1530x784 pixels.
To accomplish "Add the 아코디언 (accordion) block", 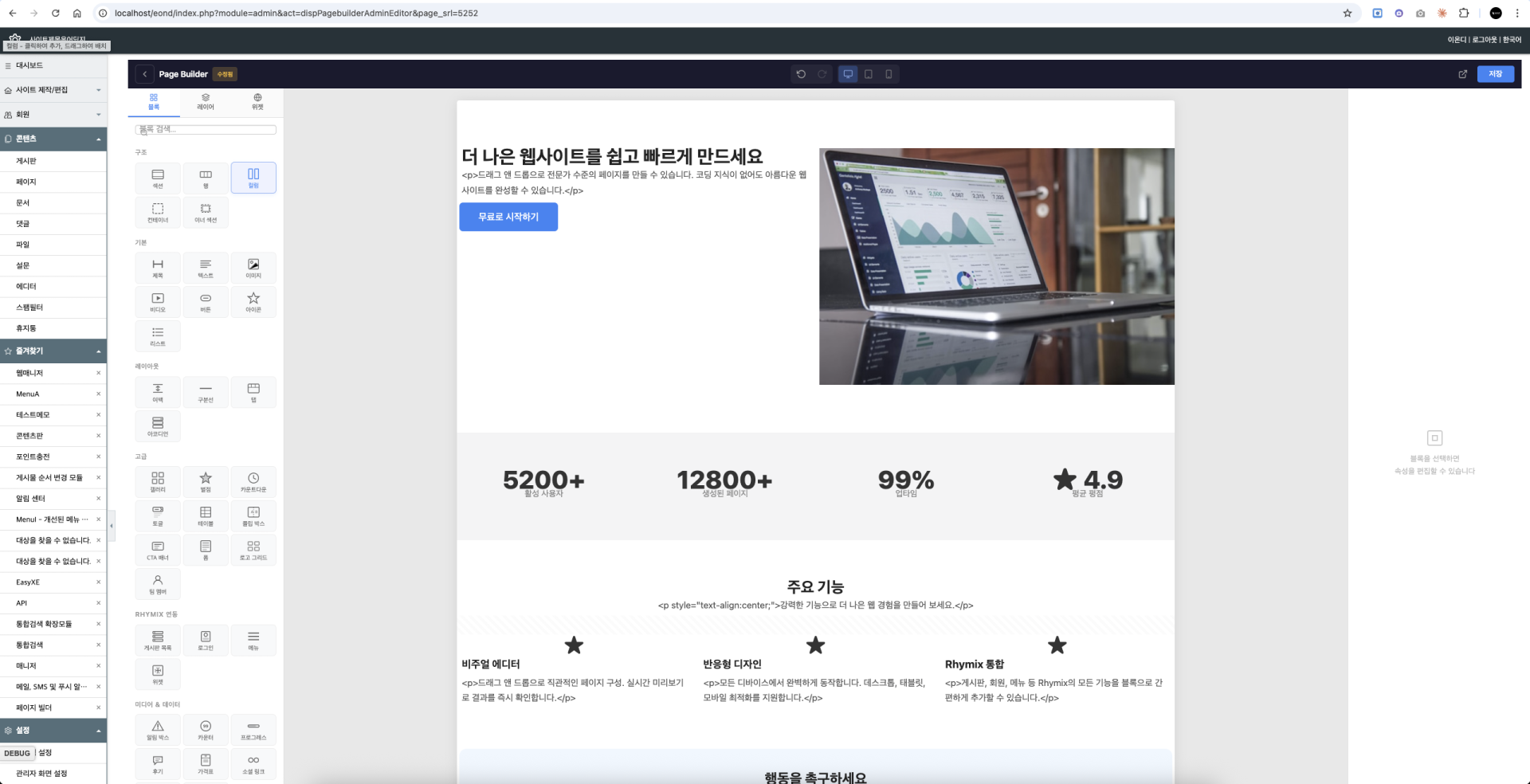I will [x=158, y=426].
